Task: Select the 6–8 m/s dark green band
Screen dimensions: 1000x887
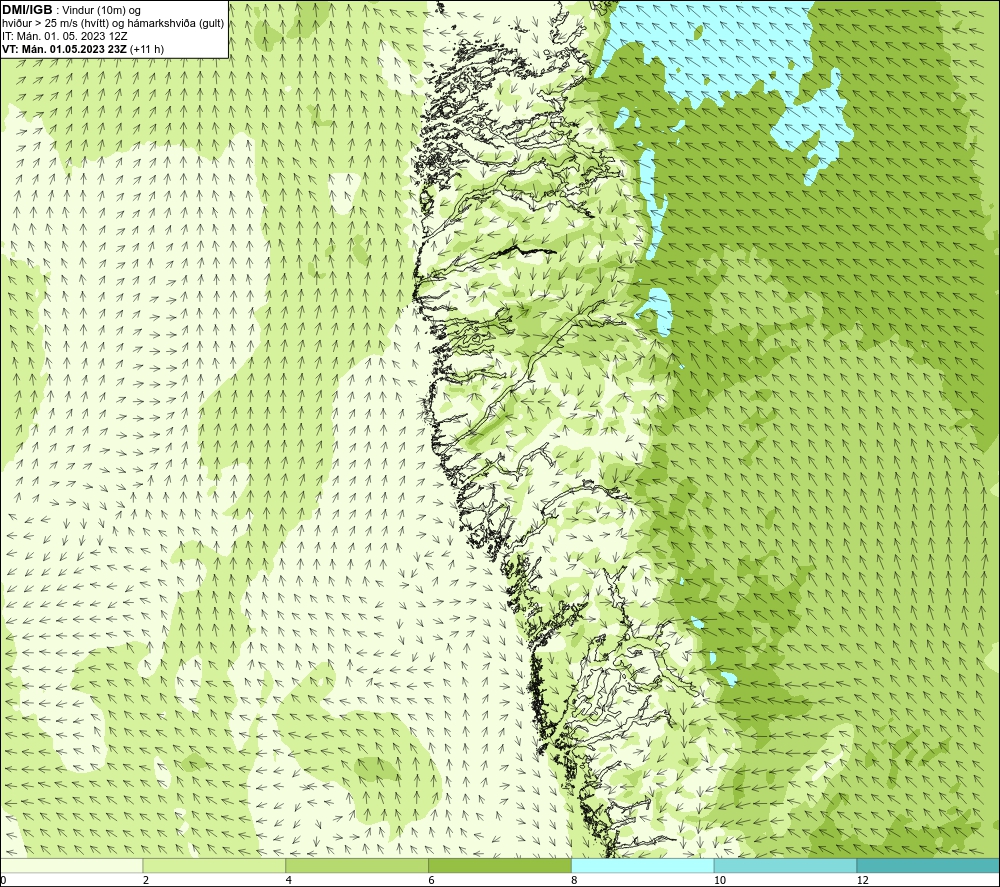Action: (500, 865)
